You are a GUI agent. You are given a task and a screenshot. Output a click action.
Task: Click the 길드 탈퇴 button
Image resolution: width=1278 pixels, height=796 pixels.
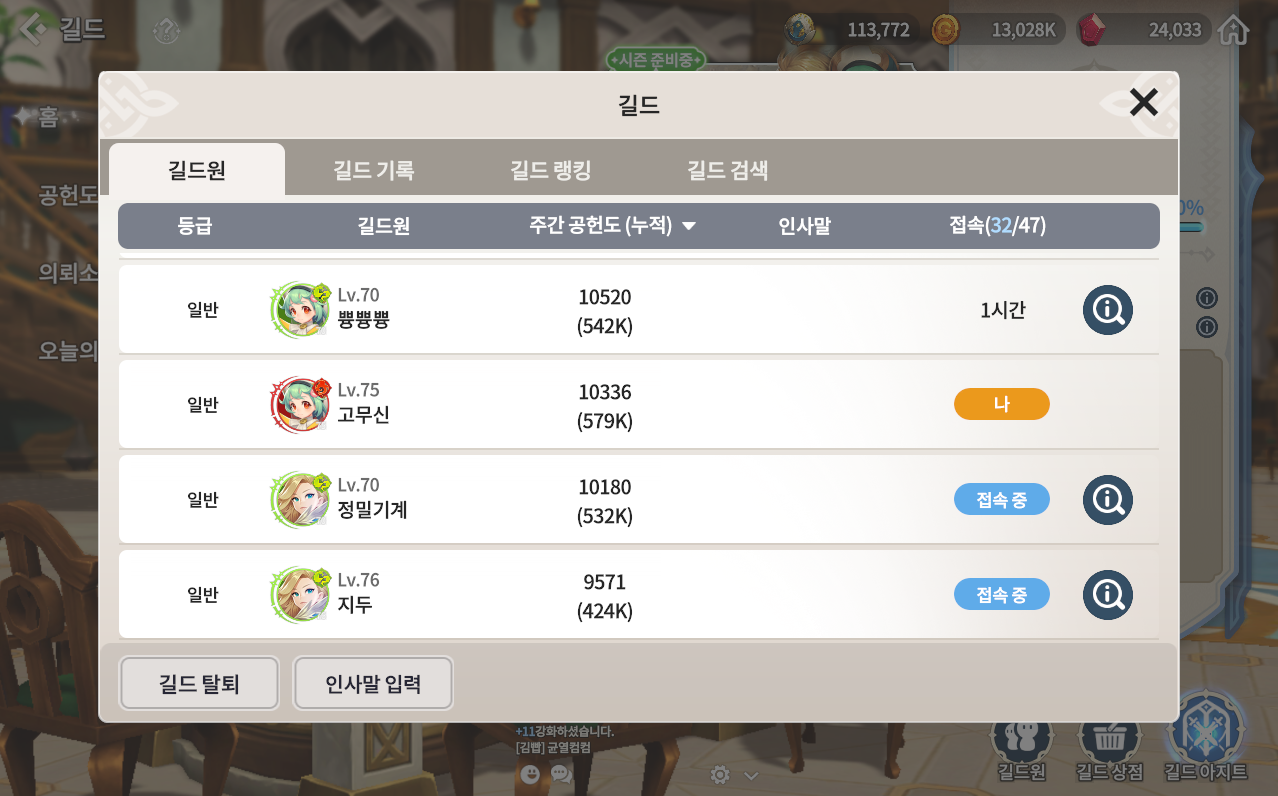[199, 684]
